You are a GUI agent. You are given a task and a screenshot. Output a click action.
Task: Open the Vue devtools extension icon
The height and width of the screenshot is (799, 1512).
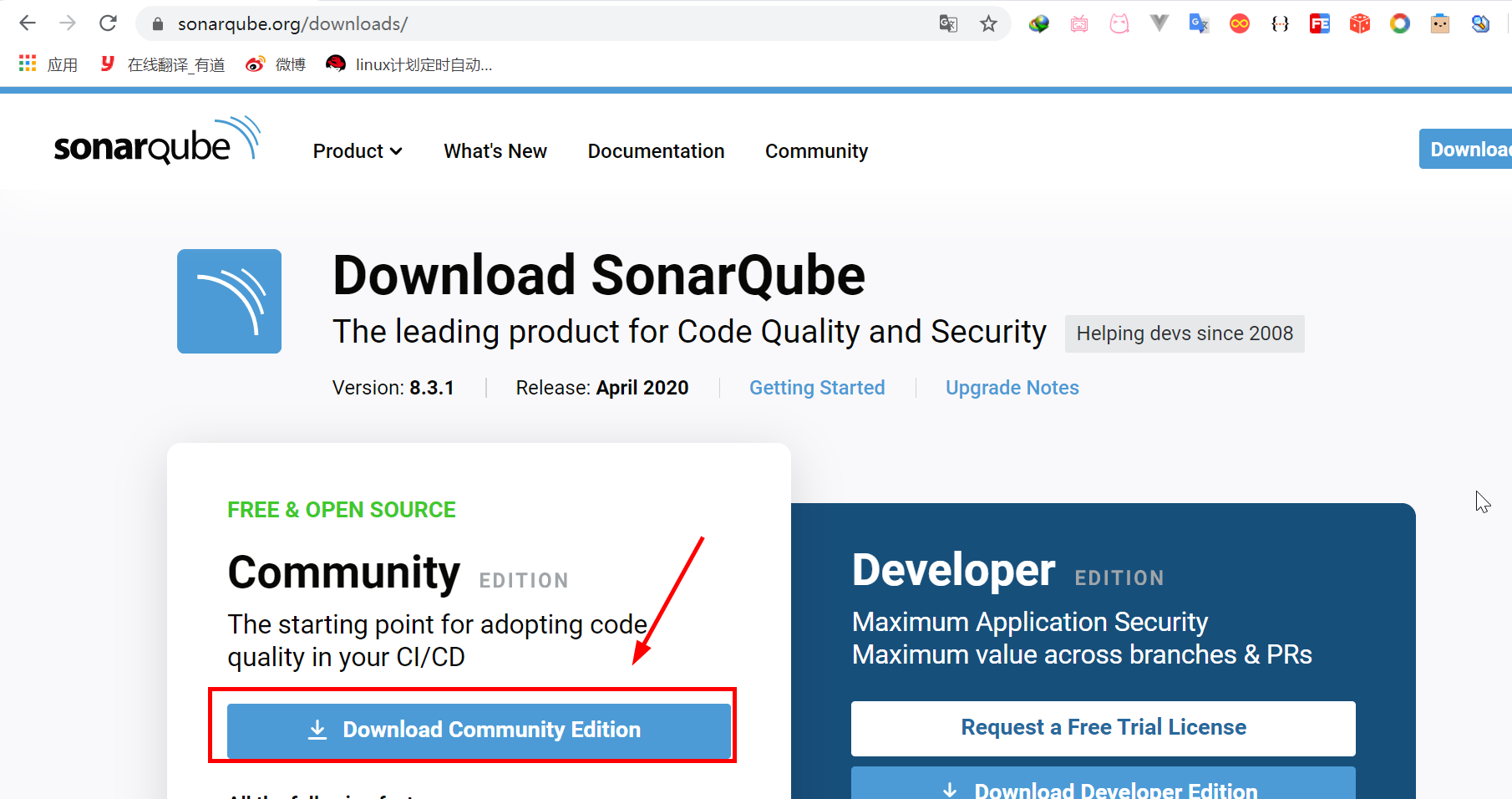[x=1159, y=23]
